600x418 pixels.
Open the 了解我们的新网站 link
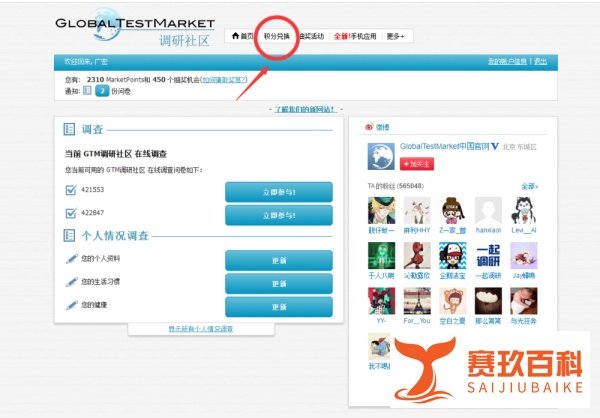[306, 109]
